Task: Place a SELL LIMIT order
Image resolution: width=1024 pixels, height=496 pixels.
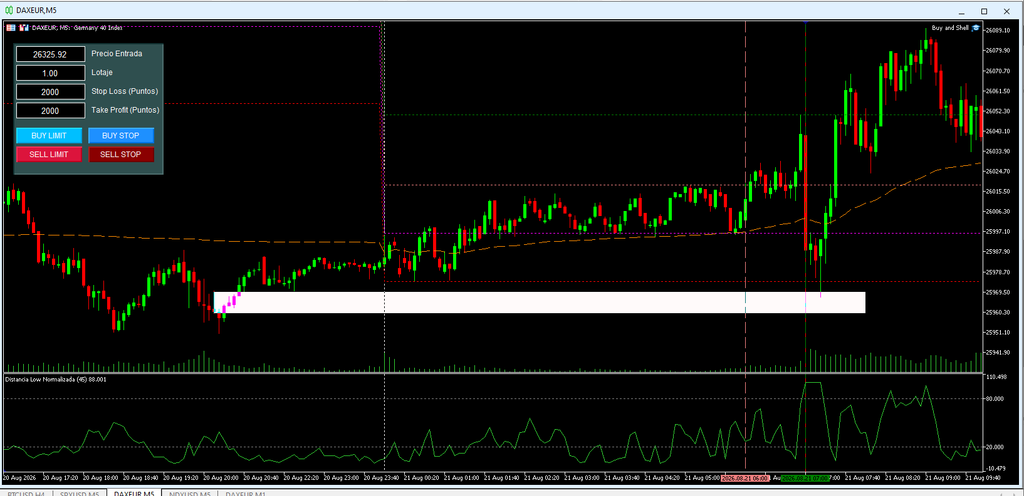Action: tap(49, 155)
